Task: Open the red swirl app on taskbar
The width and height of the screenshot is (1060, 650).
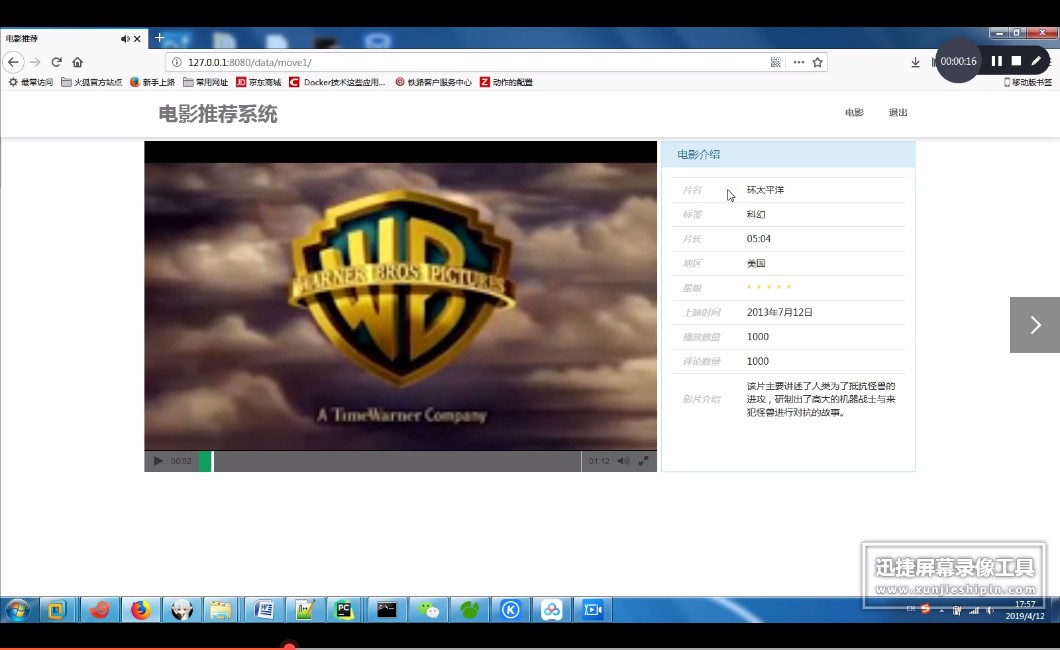Action: pos(99,610)
